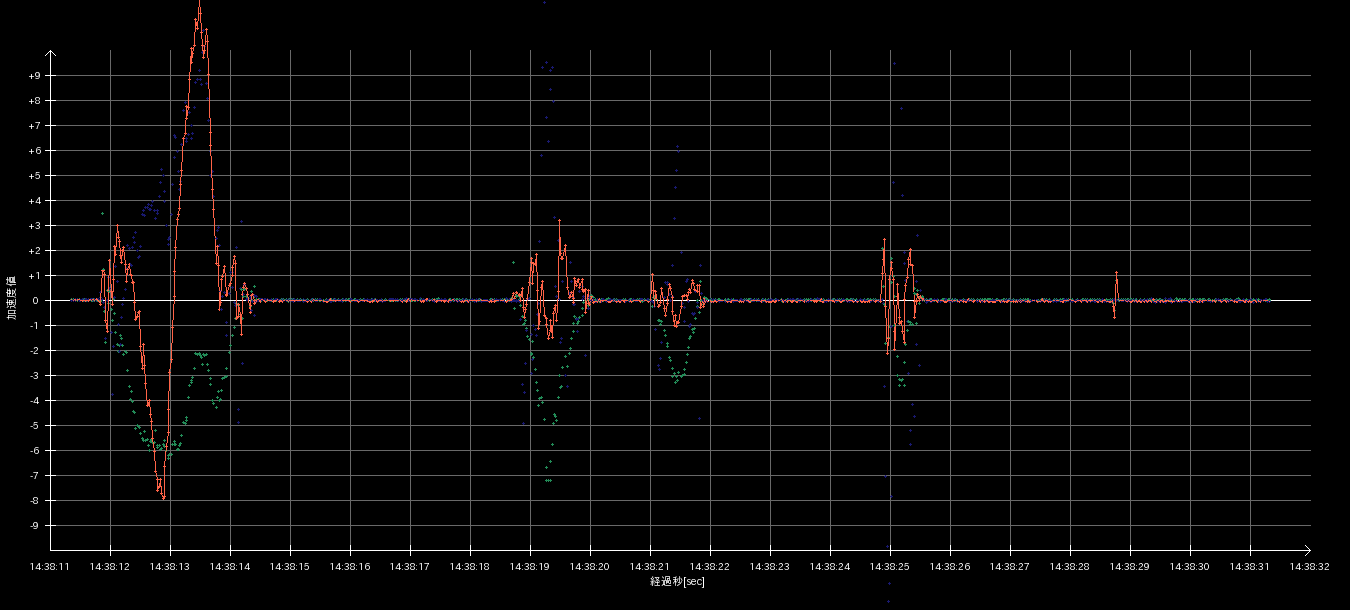The image size is (1350, 610).
Task: Click the y-axis arrowhead at the top
Action: click(x=50, y=54)
